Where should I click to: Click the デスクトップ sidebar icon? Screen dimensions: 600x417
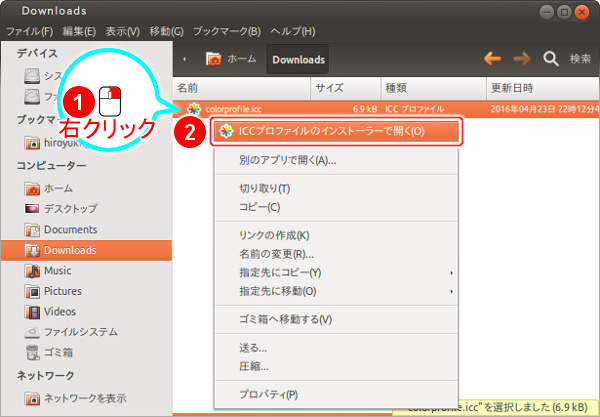click(x=32, y=209)
